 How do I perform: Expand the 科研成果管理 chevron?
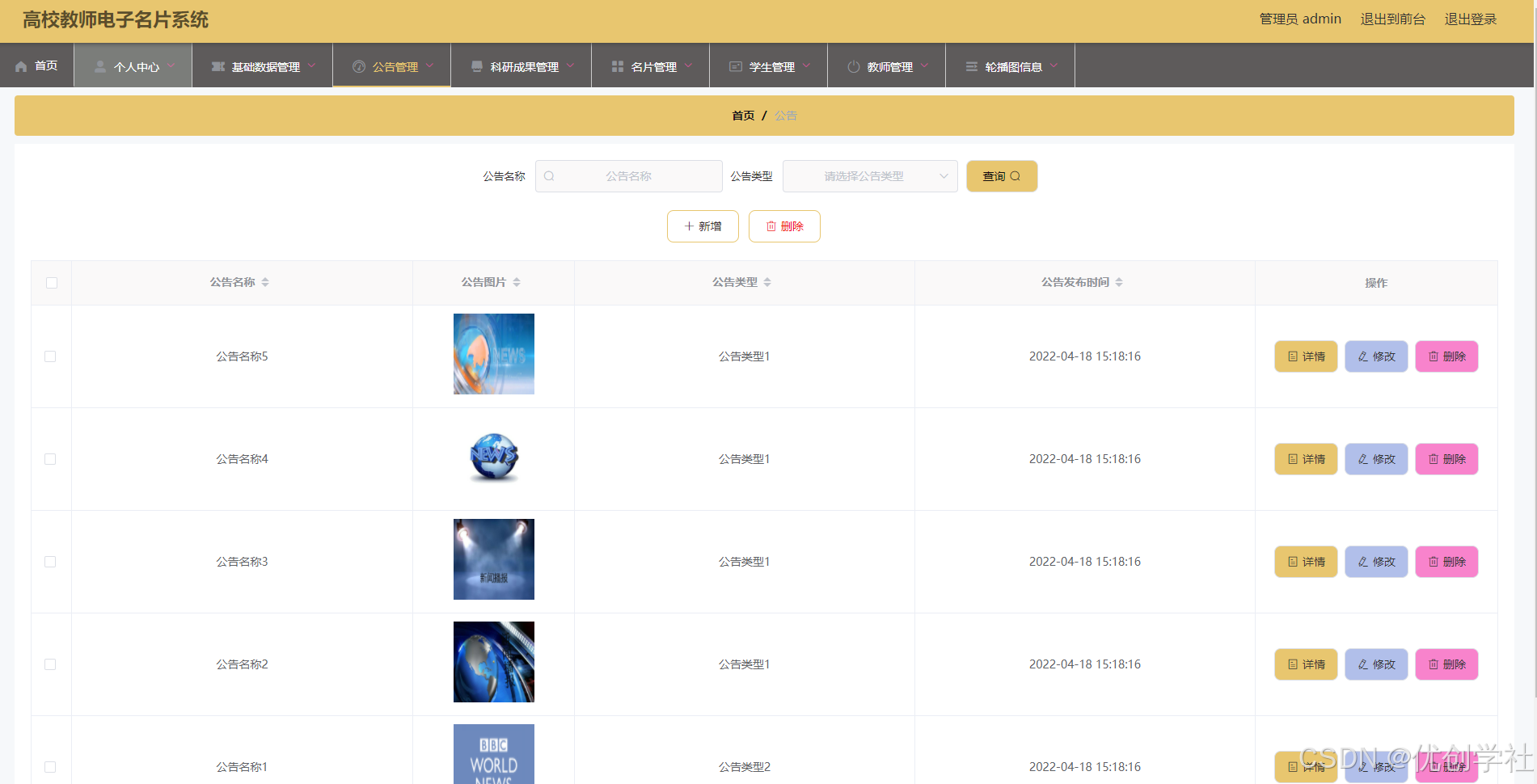point(570,65)
